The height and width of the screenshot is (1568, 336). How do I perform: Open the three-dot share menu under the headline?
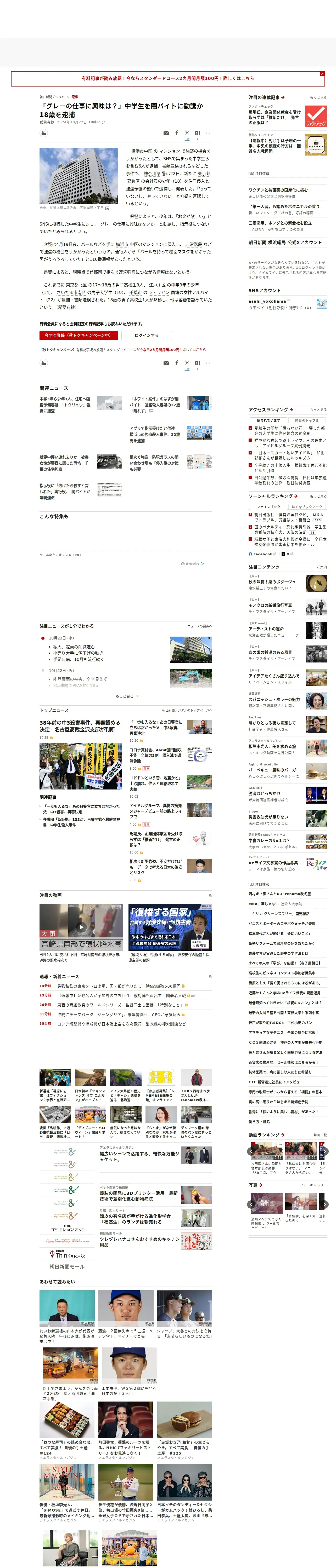(208, 133)
